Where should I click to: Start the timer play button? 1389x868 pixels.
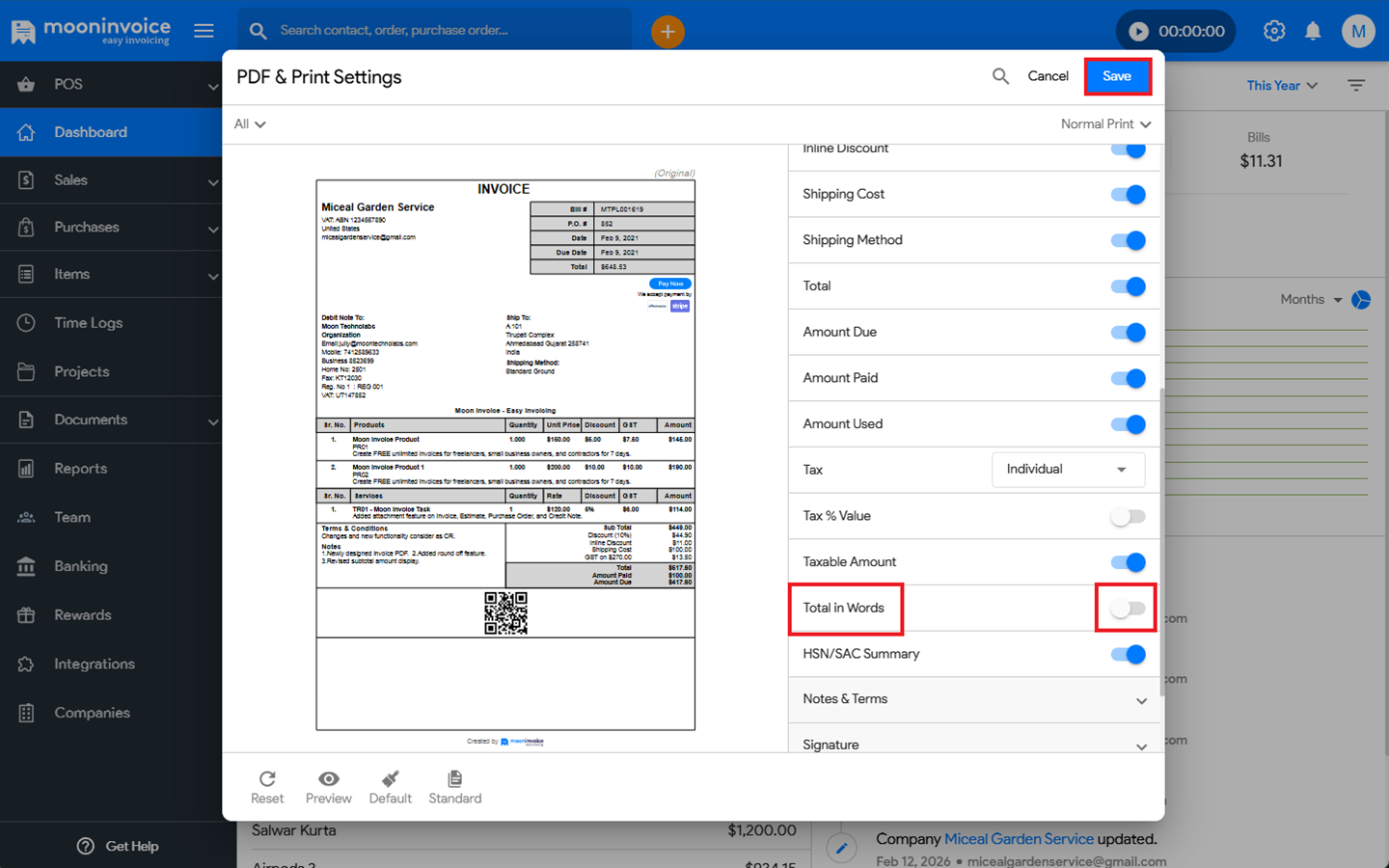click(1139, 31)
